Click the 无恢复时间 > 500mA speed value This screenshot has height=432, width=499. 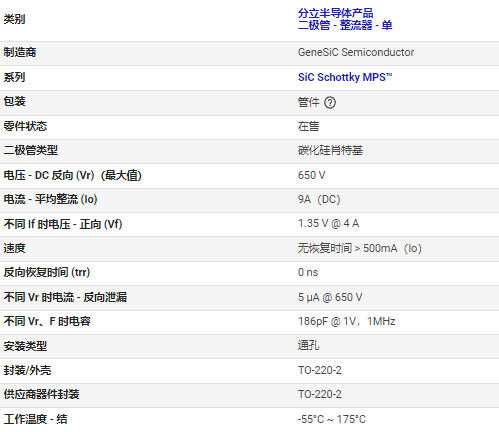[360, 248]
